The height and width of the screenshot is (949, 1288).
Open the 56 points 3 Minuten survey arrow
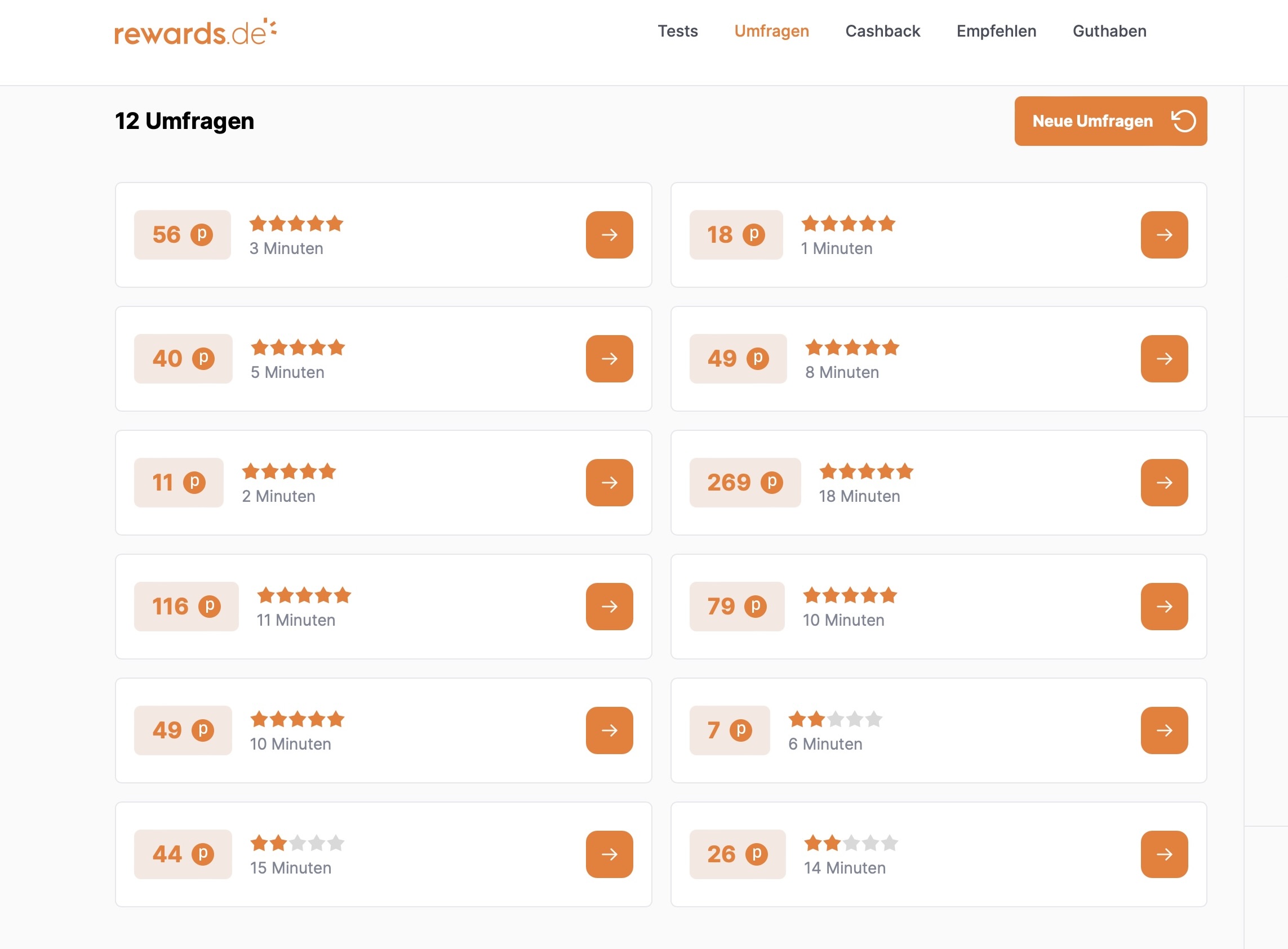point(609,234)
